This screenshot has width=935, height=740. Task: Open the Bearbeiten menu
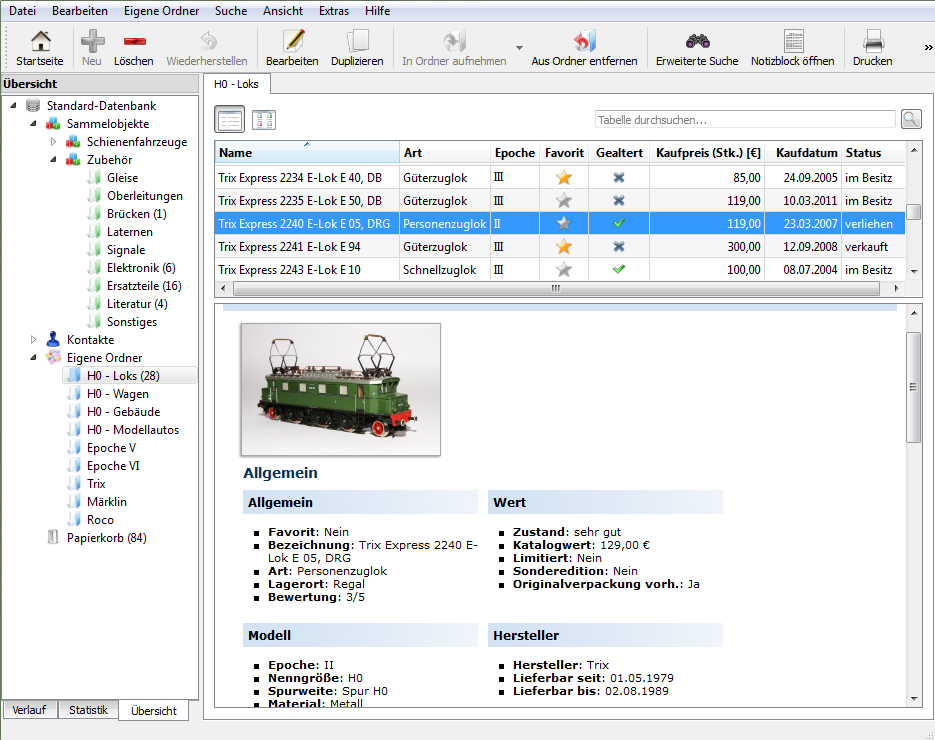[x=79, y=11]
